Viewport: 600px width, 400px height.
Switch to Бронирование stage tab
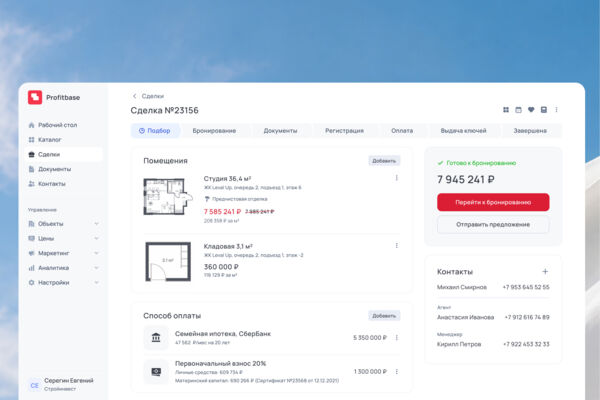[214, 131]
